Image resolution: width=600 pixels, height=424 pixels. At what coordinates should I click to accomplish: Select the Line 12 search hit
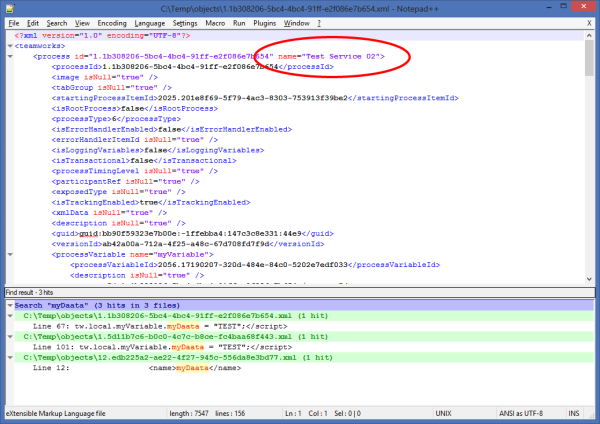tap(137, 368)
